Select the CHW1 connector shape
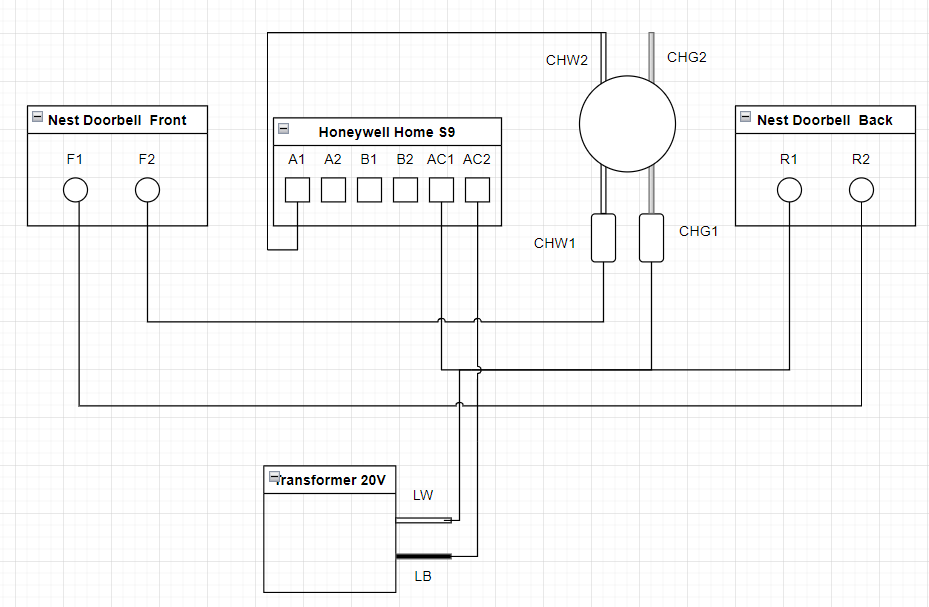The image size is (929, 607). [603, 238]
